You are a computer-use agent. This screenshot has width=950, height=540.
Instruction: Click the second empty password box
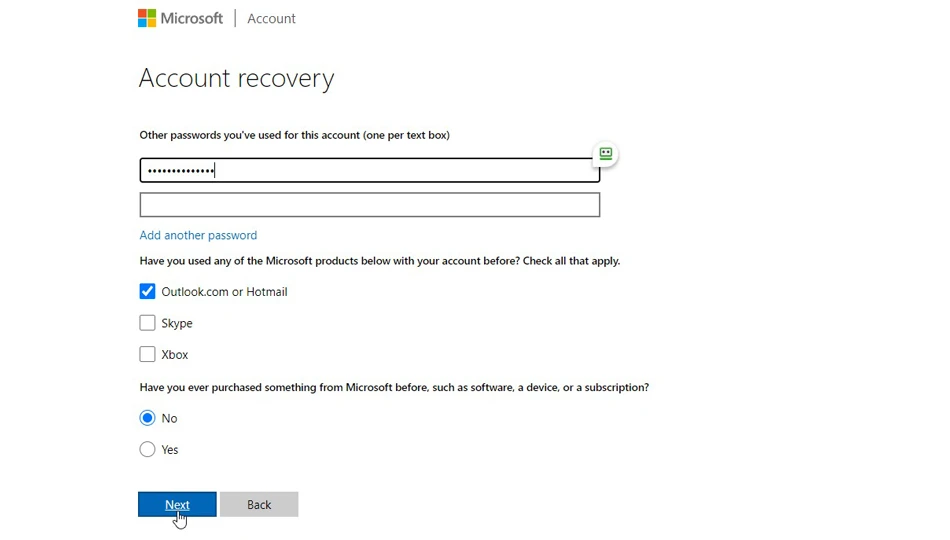pos(370,205)
